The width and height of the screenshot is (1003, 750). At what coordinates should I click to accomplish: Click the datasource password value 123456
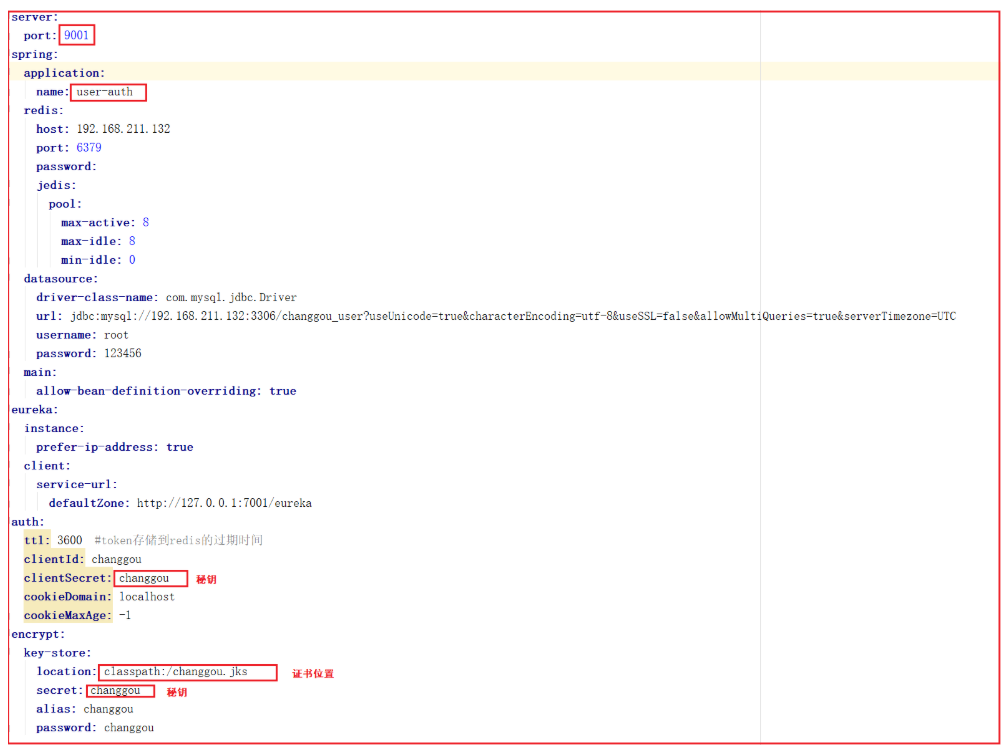(x=123, y=353)
